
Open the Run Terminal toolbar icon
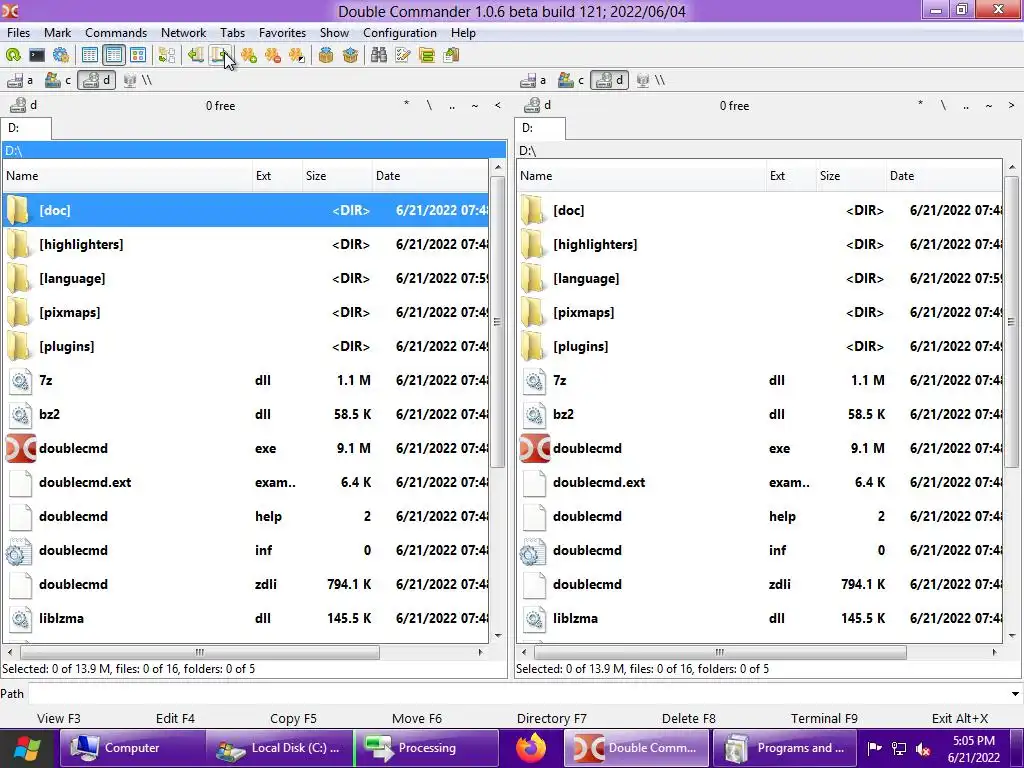(37, 56)
